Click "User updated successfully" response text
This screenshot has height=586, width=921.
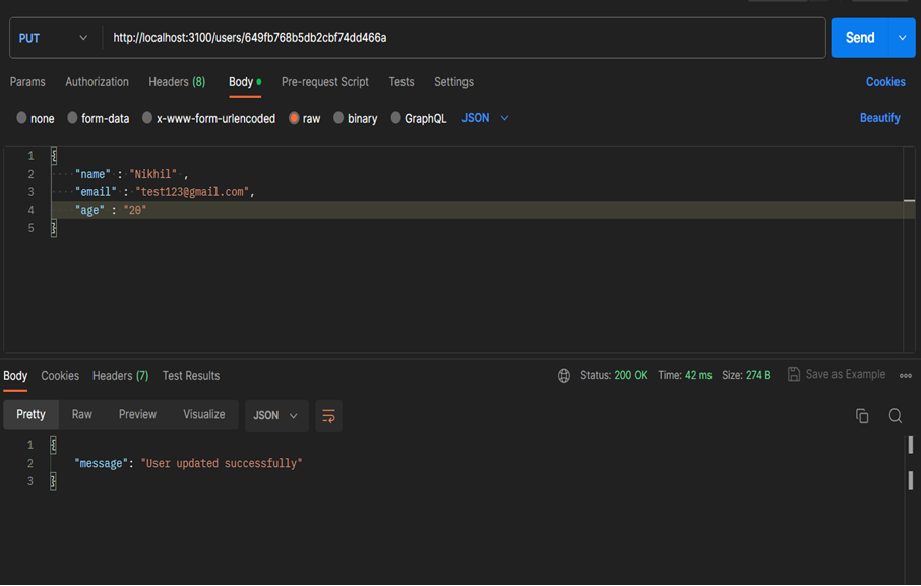point(221,464)
